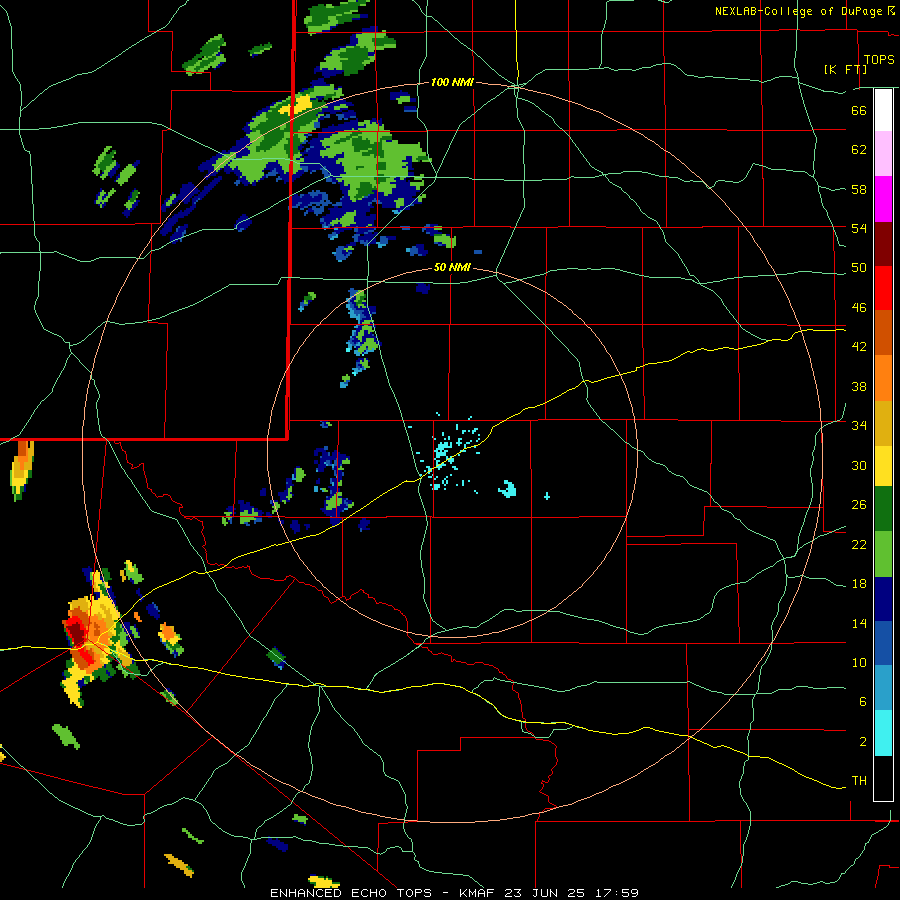Select the dark red legend swatch
Viewport: 900px width, 900px height.
[x=883, y=244]
